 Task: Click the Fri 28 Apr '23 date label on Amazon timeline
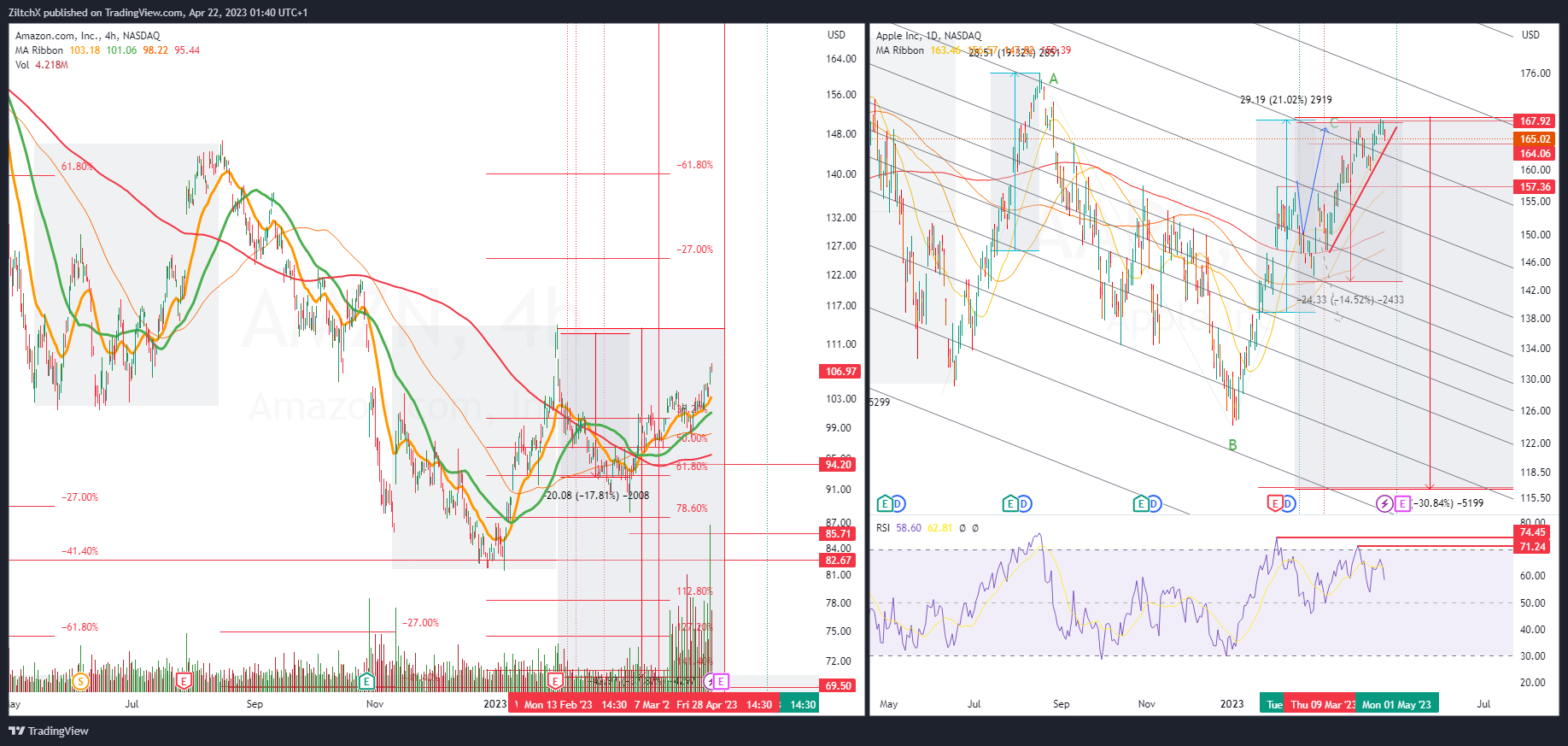(x=706, y=705)
